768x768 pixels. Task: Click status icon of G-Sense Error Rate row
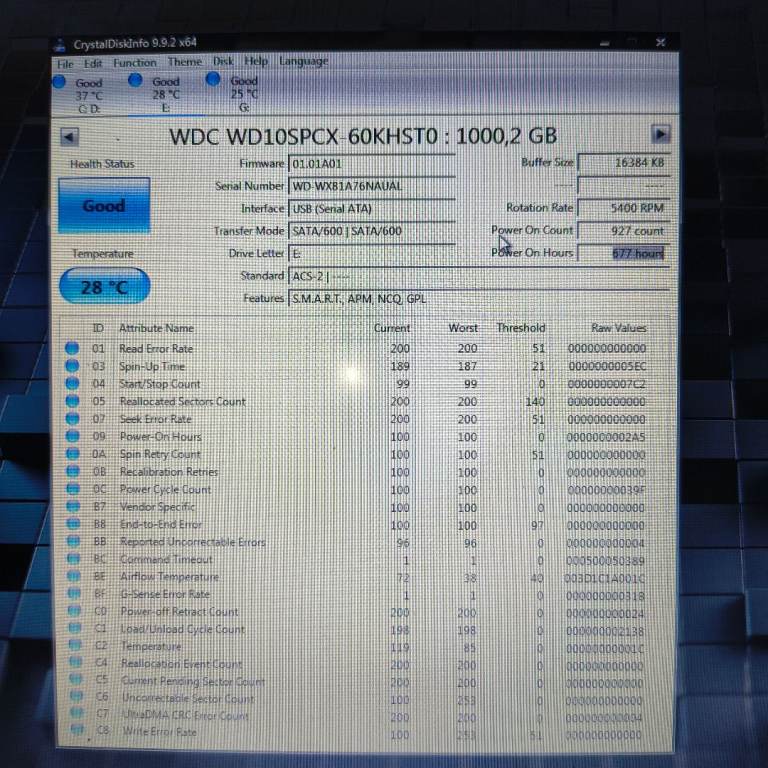(74, 594)
